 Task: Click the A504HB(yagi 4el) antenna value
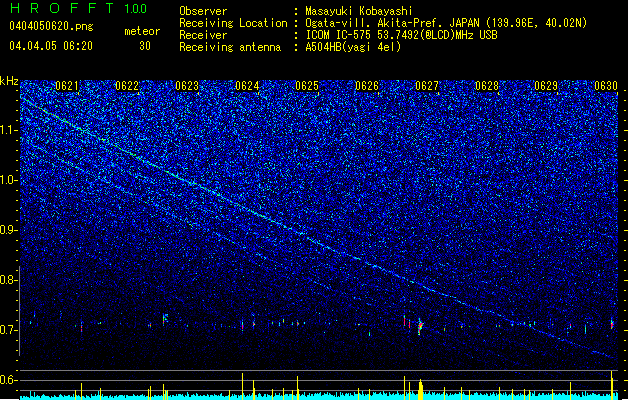[353, 47]
